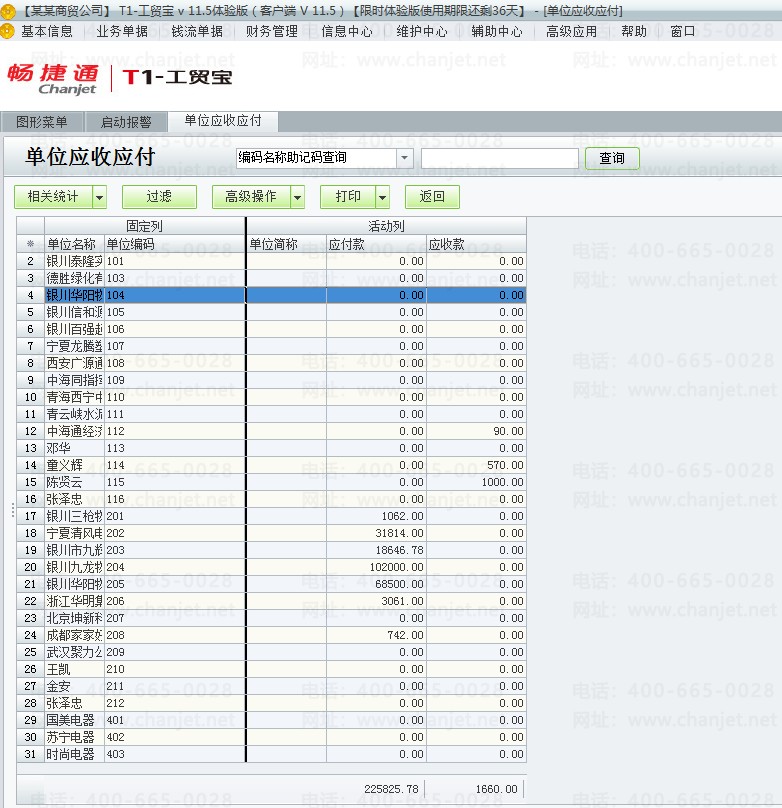Select the 苏宁电器 row
Viewport: 782px width, 808px height.
271,737
